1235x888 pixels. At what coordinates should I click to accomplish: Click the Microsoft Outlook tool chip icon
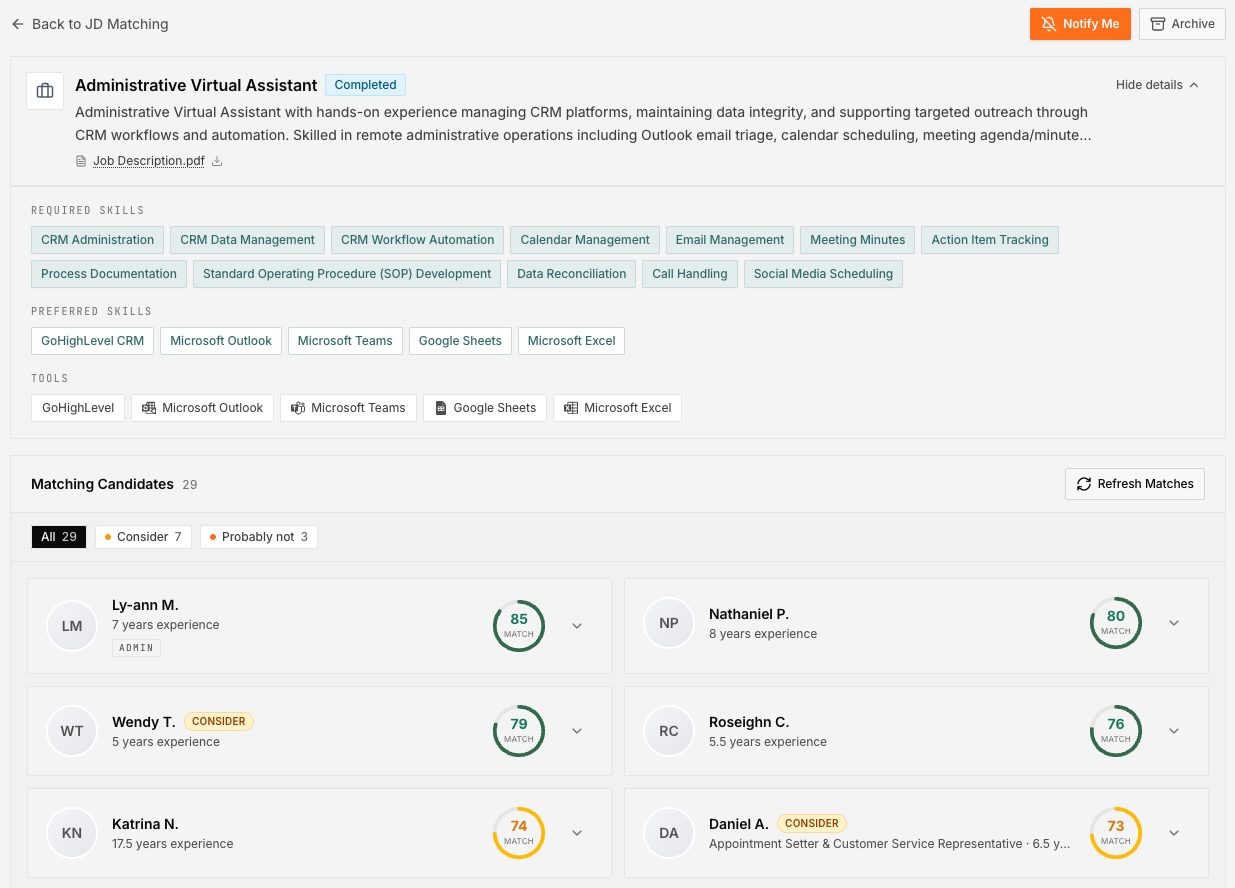pos(149,408)
